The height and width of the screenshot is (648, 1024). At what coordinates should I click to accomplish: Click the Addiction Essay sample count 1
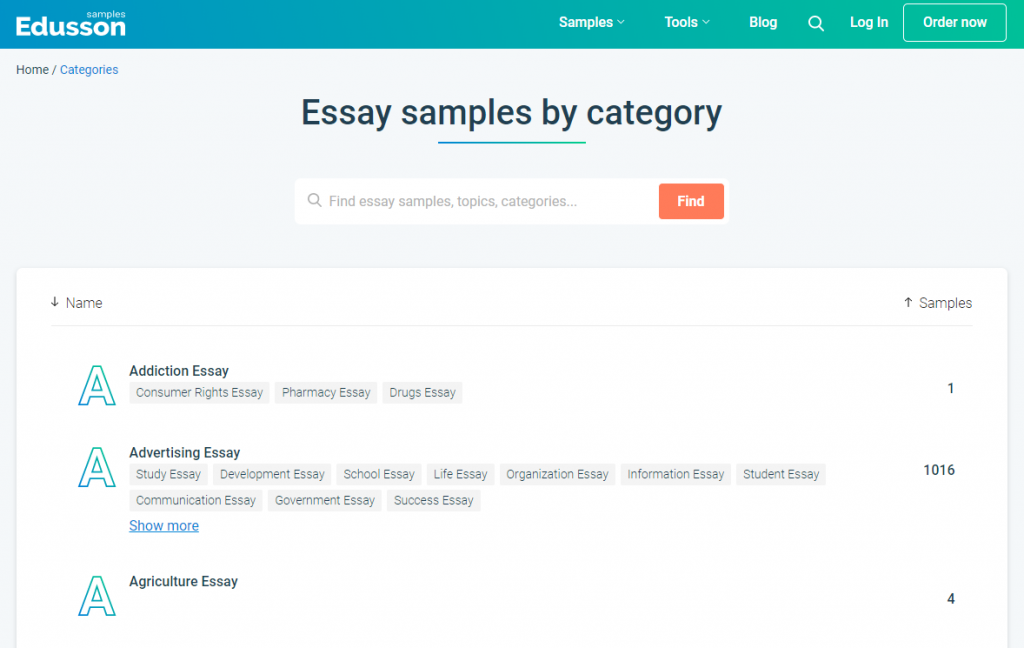tap(951, 389)
